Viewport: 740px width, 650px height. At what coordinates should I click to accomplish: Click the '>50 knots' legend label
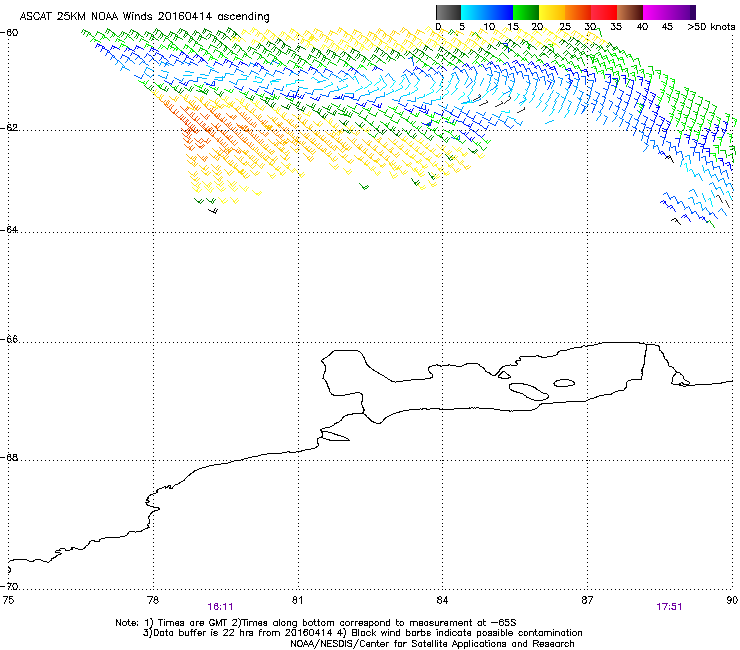click(711, 27)
